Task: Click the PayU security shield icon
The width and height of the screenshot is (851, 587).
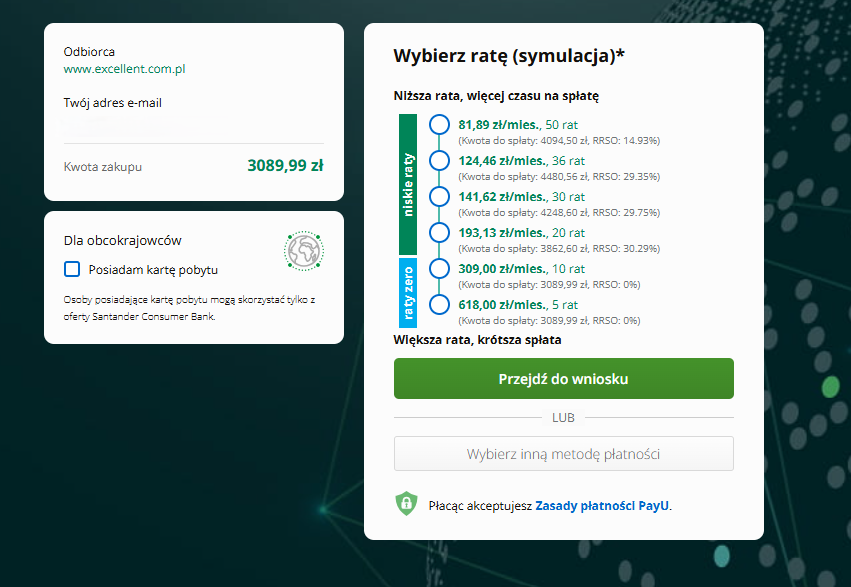Action: tap(405, 506)
